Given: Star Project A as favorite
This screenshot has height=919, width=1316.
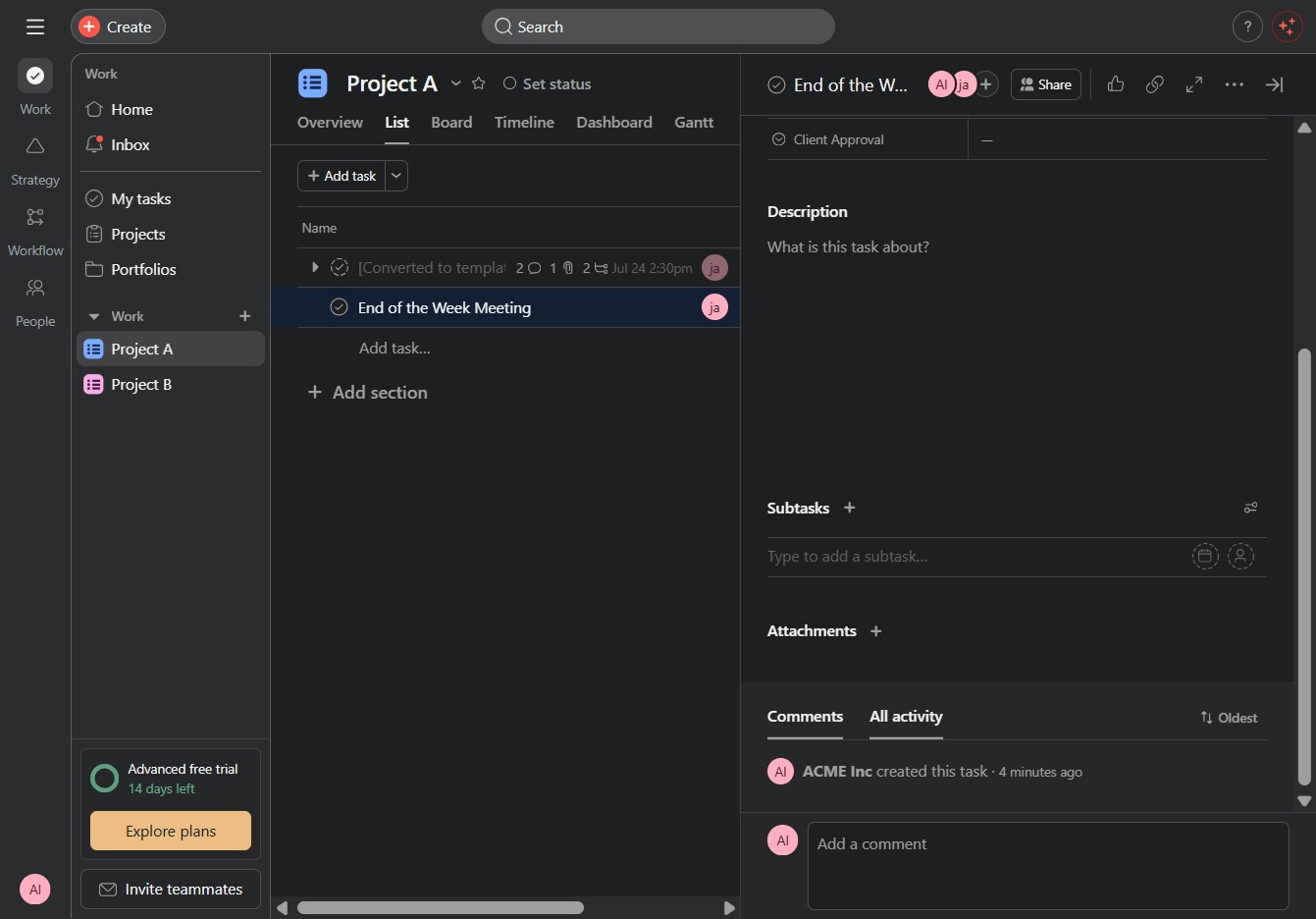Looking at the screenshot, I should click(x=479, y=83).
